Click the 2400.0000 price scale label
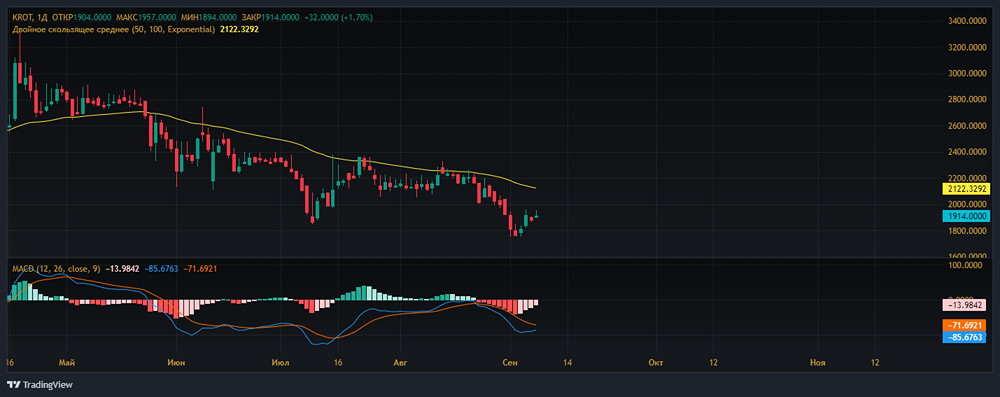Viewport: 1000px width, 397px height. point(968,152)
